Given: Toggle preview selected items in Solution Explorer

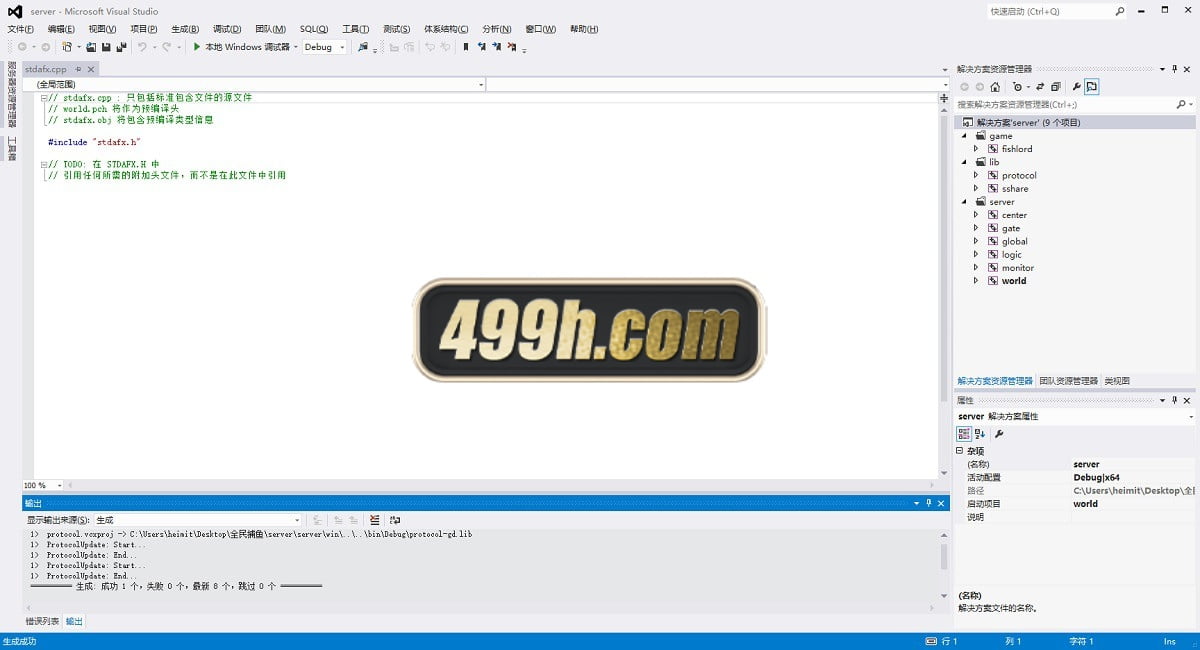Looking at the screenshot, I should pyautogui.click(x=1092, y=87).
